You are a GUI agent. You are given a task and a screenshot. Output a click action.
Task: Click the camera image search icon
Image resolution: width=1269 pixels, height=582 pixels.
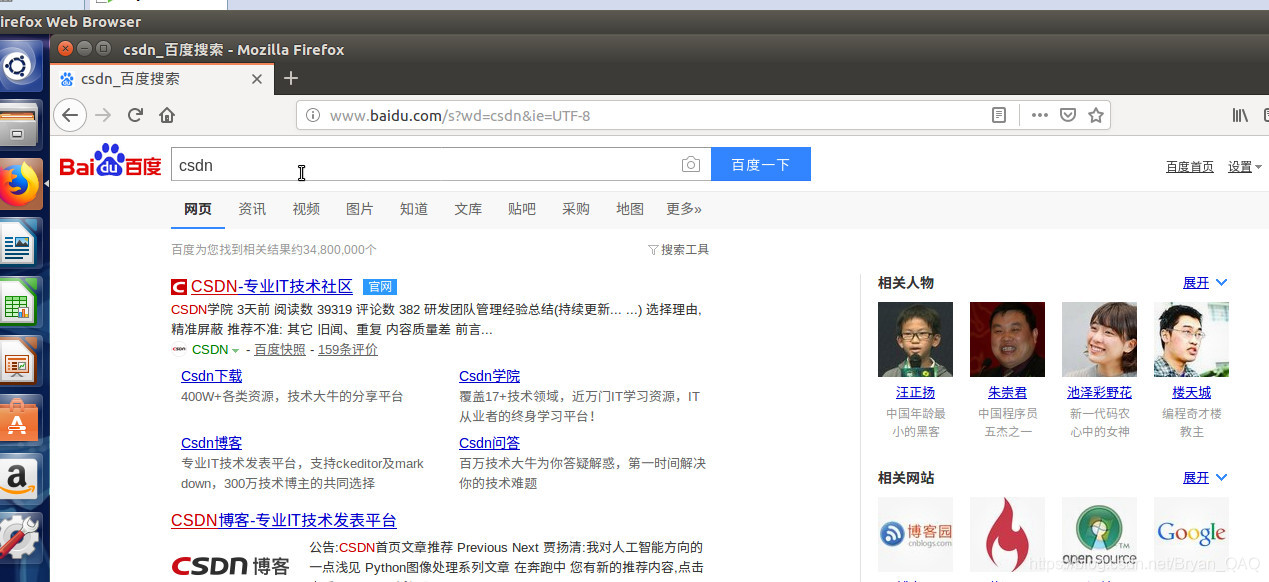(691, 165)
